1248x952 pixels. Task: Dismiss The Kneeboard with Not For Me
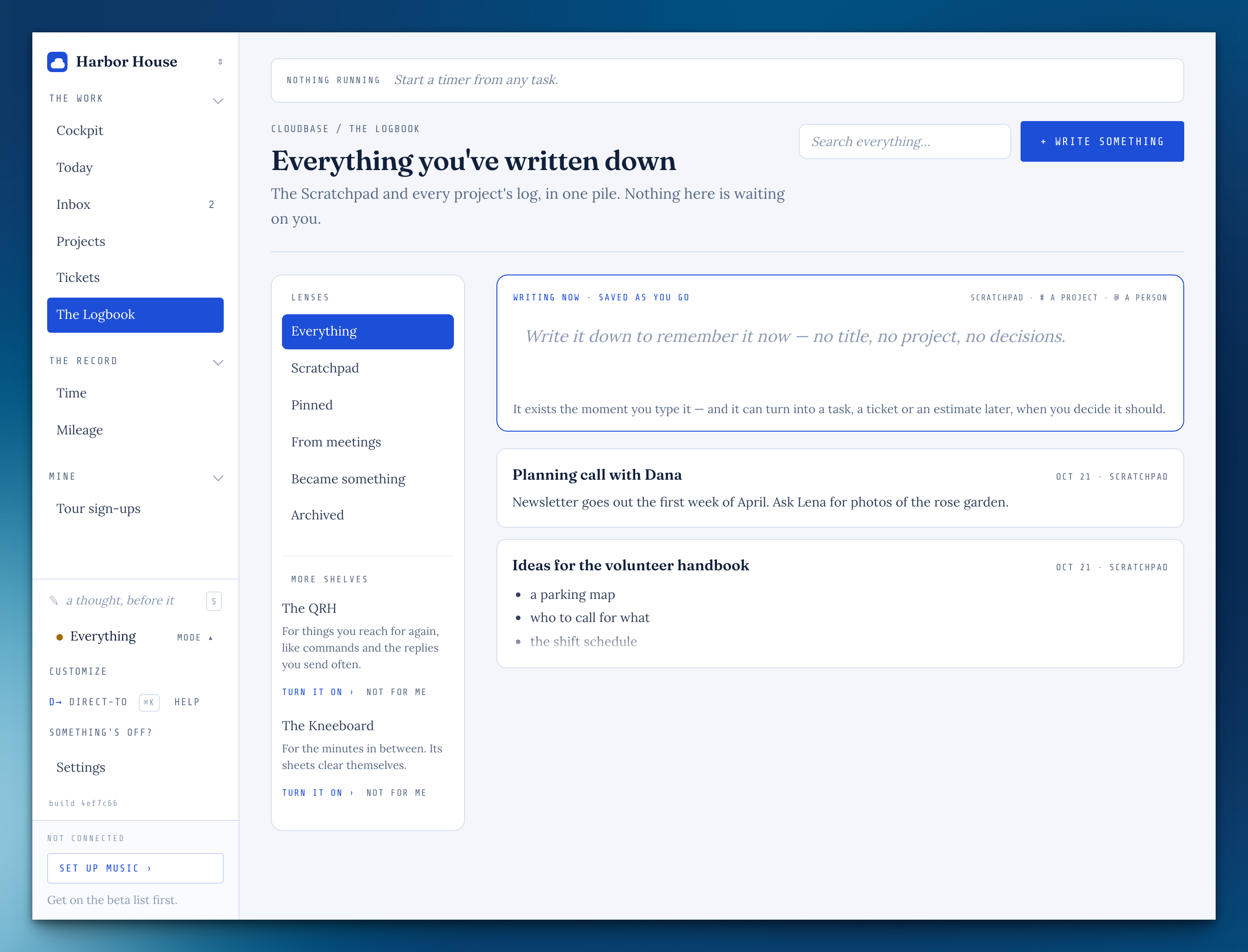pos(396,793)
